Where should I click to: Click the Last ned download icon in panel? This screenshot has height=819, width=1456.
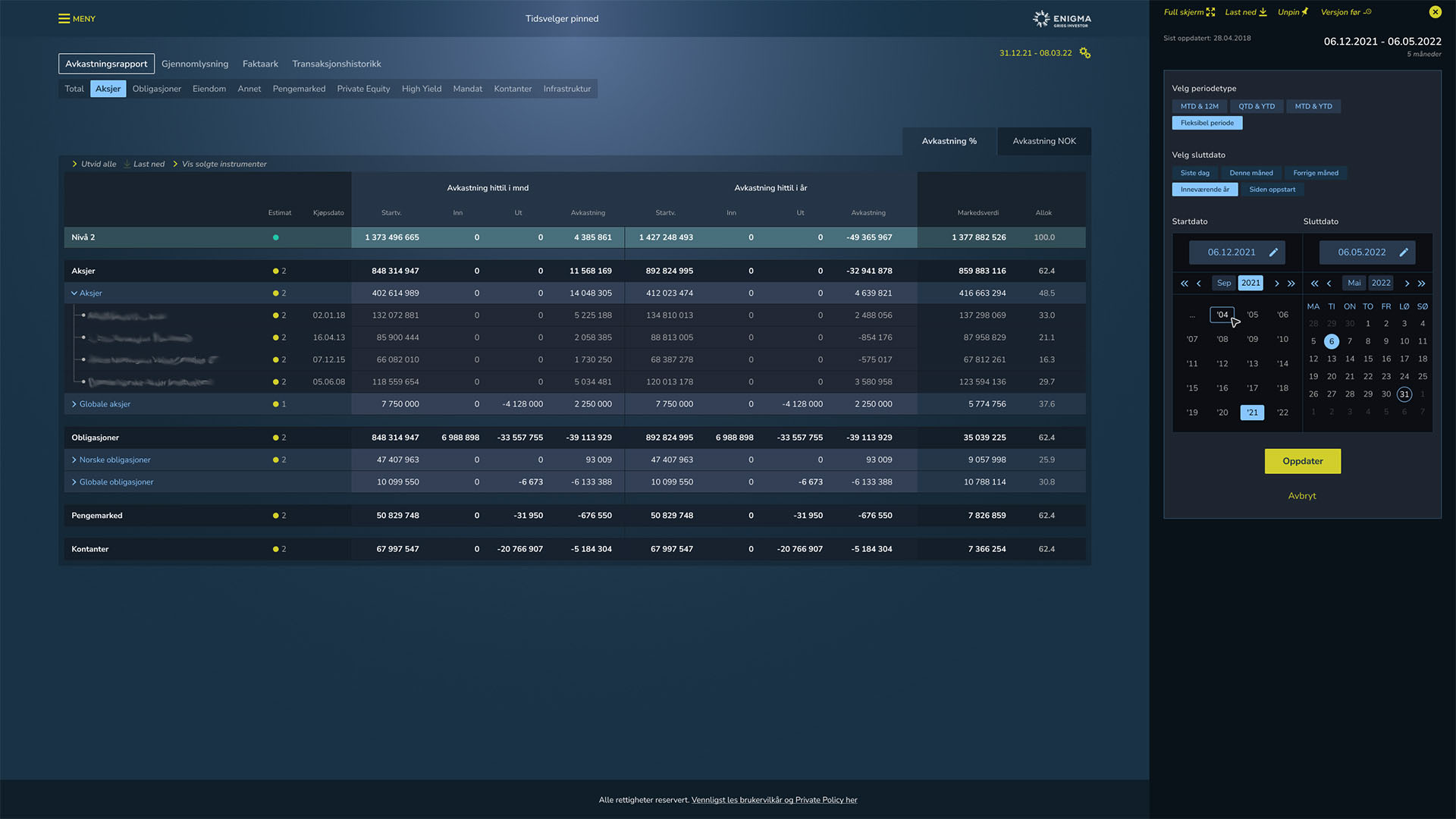1263,12
